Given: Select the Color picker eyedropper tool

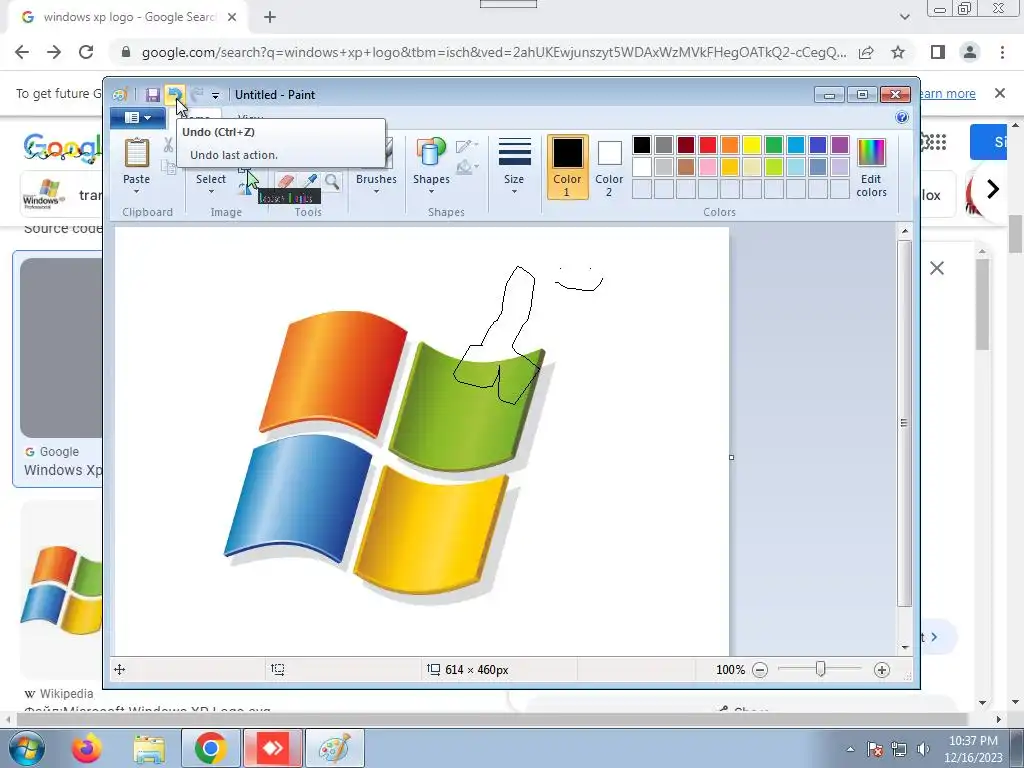Looking at the screenshot, I should pyautogui.click(x=310, y=181).
